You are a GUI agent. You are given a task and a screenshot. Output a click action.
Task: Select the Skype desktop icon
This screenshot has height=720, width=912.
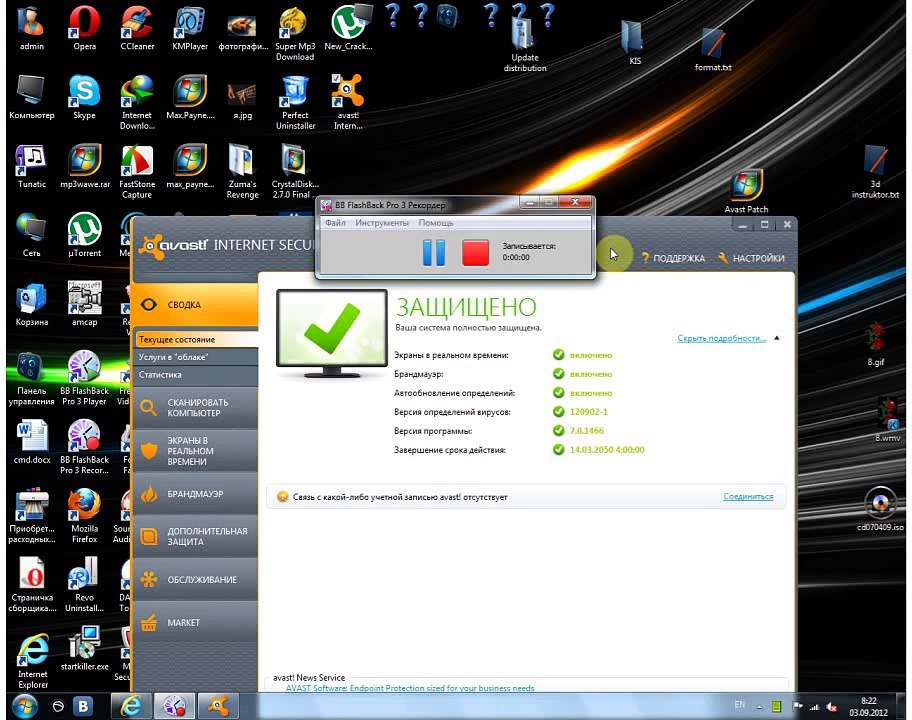click(84, 97)
